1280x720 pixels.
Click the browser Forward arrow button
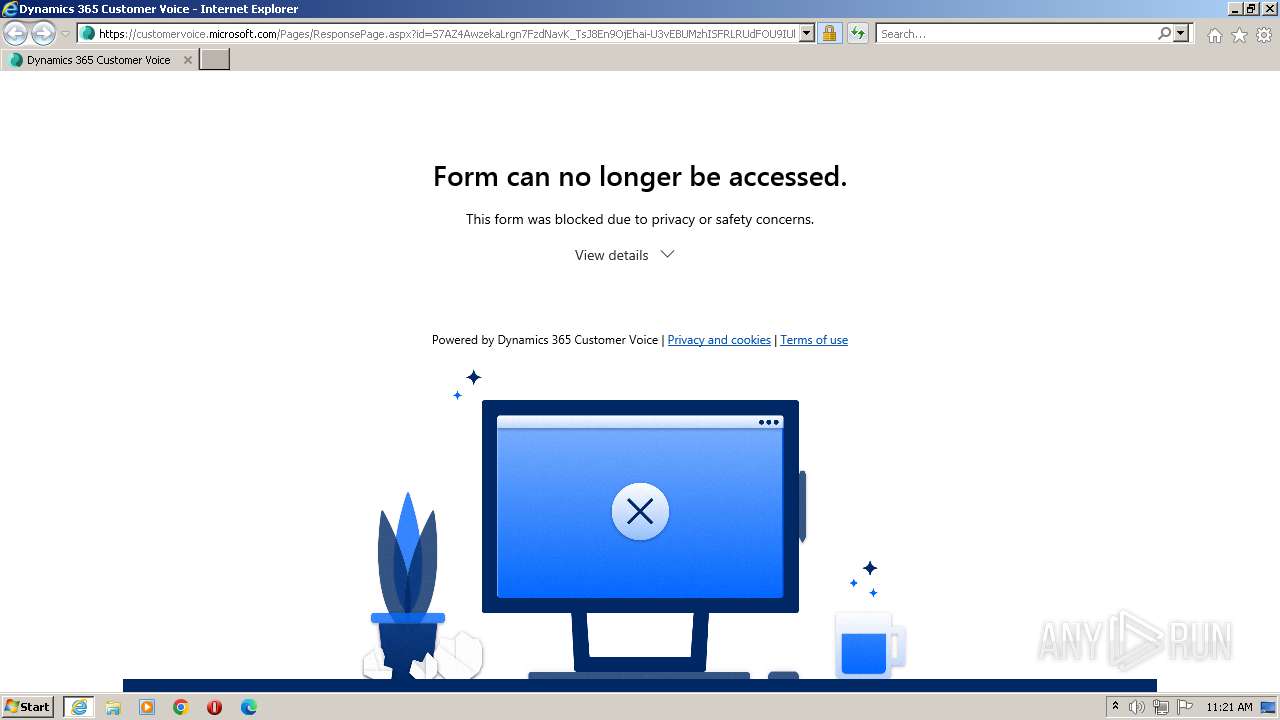pos(43,34)
